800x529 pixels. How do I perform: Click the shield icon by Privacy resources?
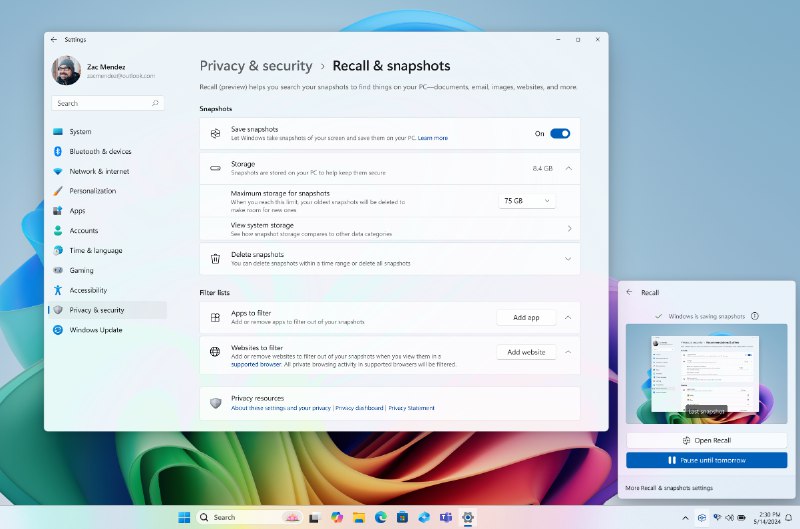click(x=215, y=403)
